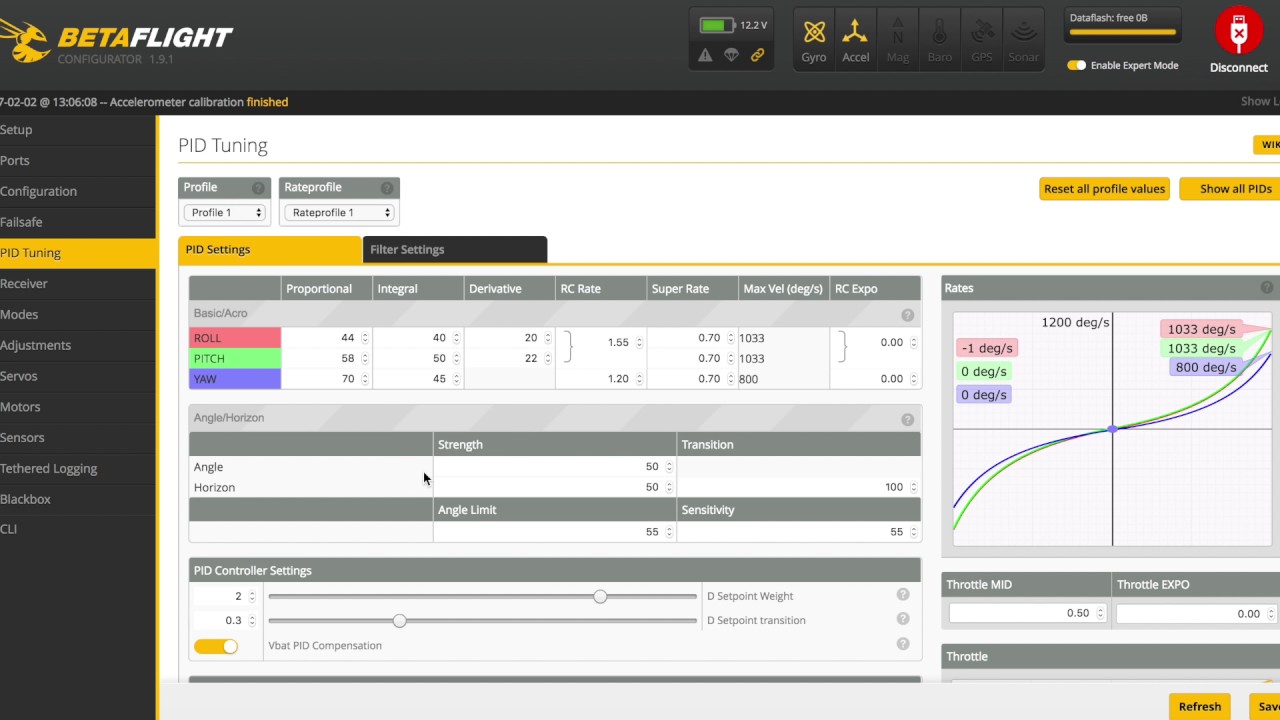This screenshot has height=720, width=1280.
Task: Open Configuration in sidebar
Action: (x=78, y=191)
